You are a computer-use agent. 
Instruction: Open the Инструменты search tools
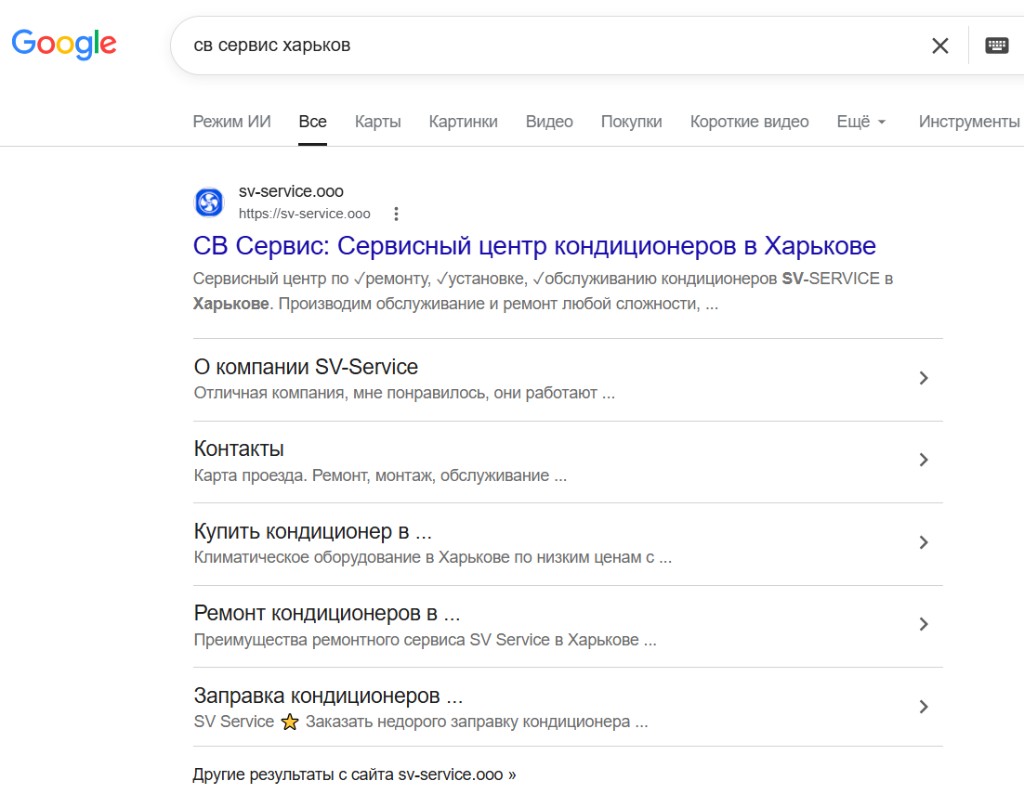pyautogui.click(x=969, y=121)
